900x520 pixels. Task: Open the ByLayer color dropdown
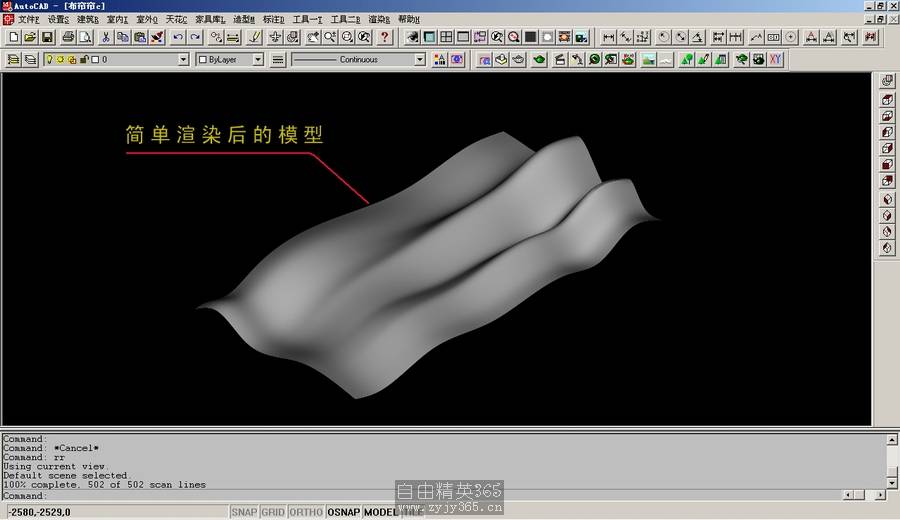click(257, 60)
